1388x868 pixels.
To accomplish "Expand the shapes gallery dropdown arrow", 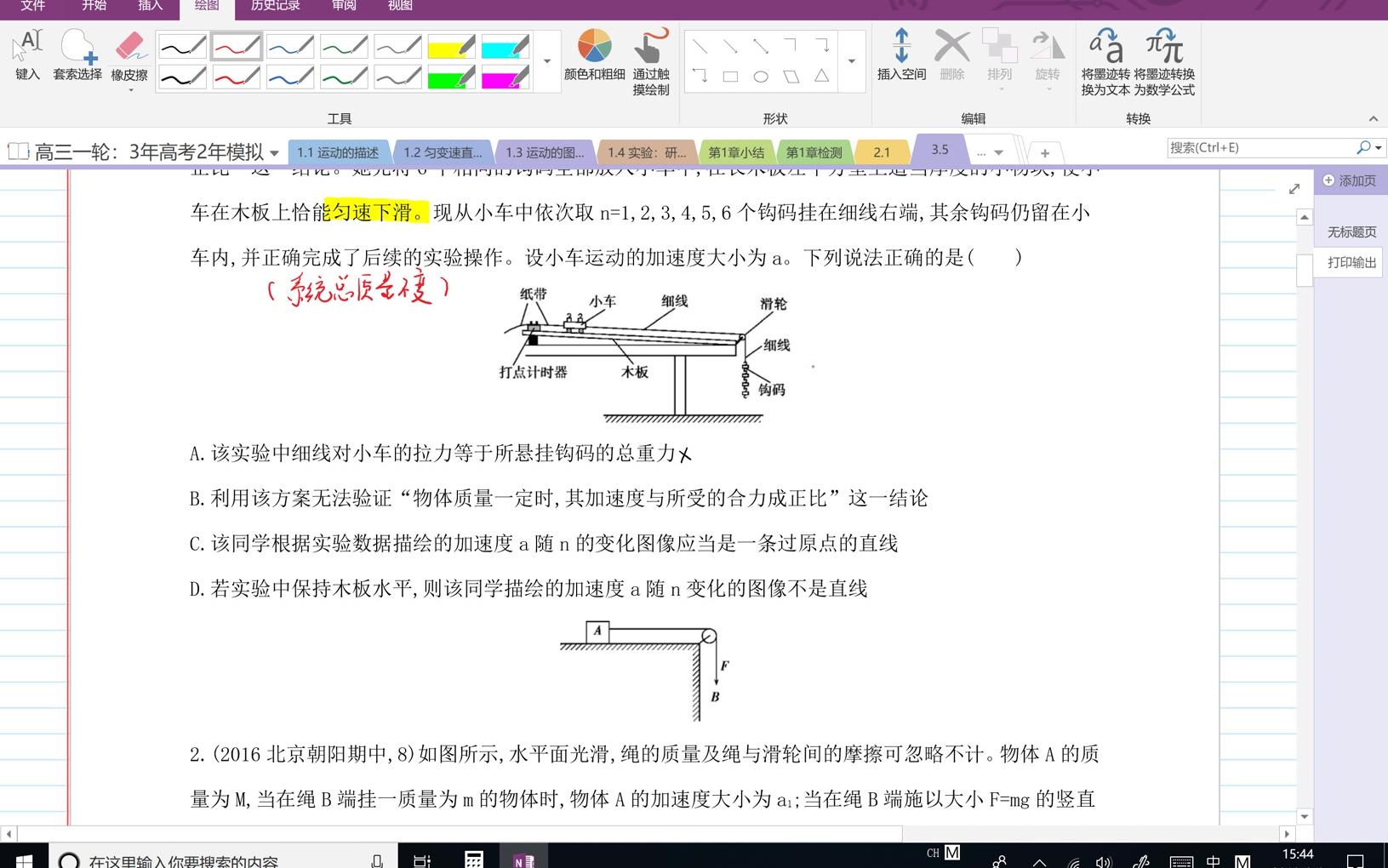I will pyautogui.click(x=852, y=60).
